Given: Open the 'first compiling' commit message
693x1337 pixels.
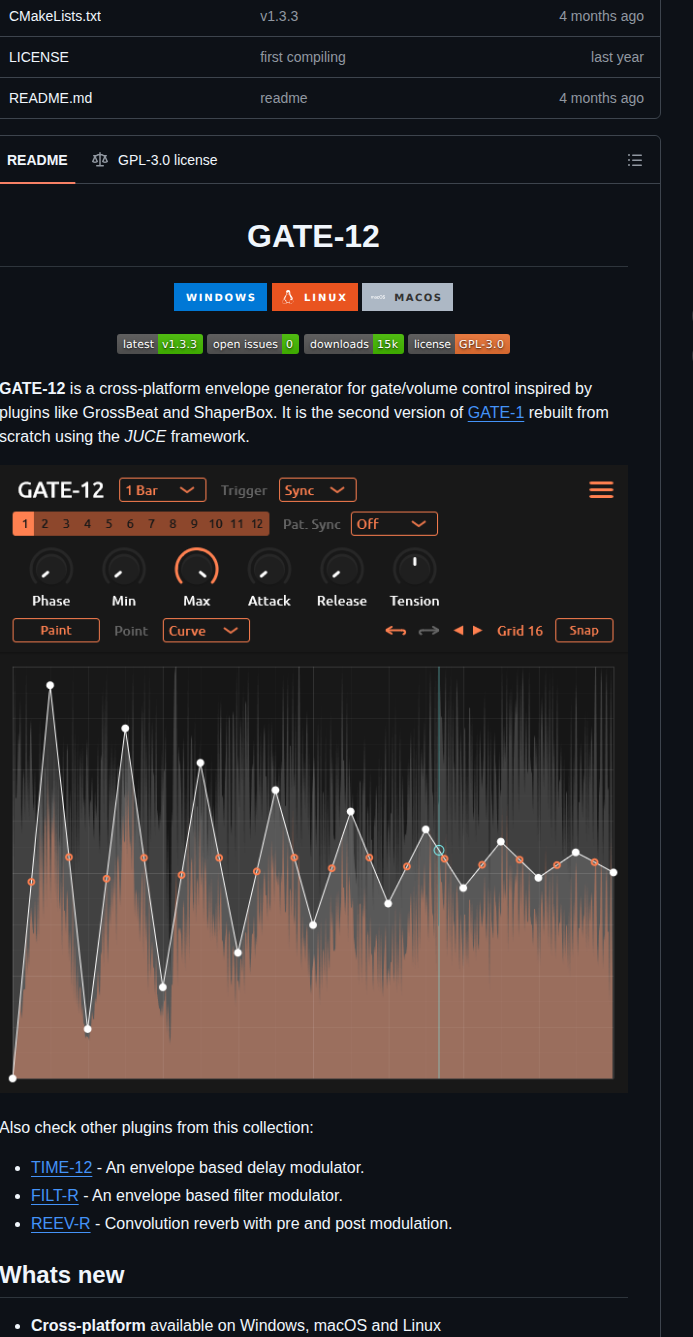Looking at the screenshot, I should coord(303,57).
